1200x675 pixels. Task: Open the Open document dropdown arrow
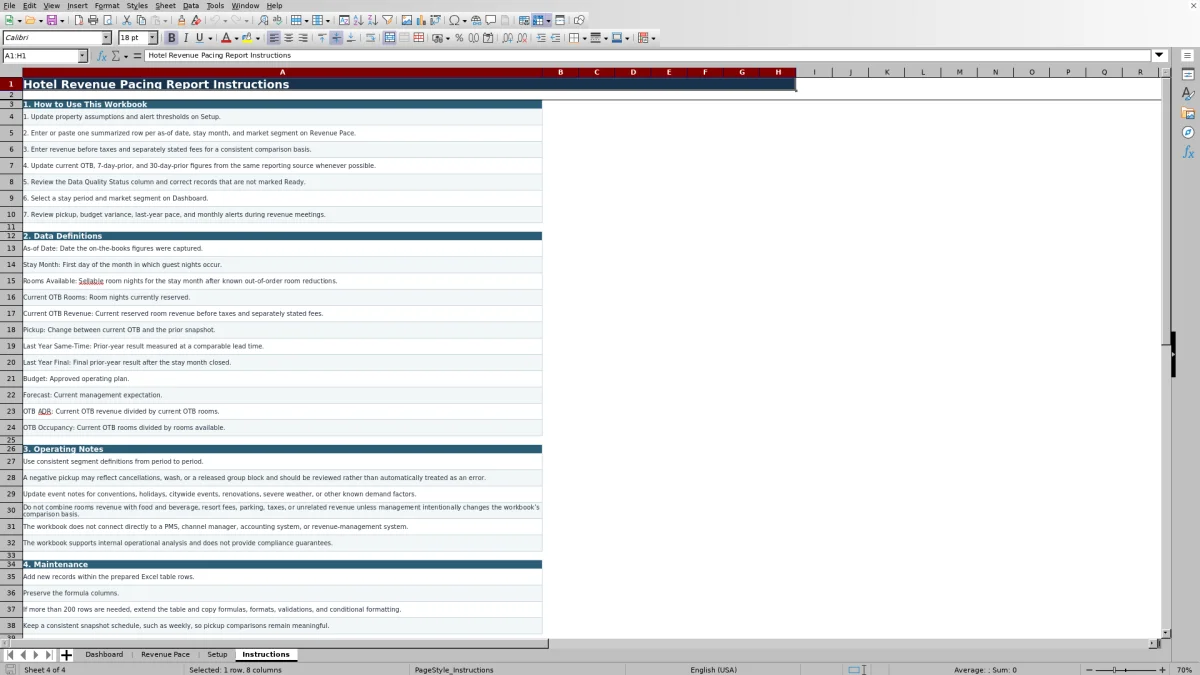point(39,20)
